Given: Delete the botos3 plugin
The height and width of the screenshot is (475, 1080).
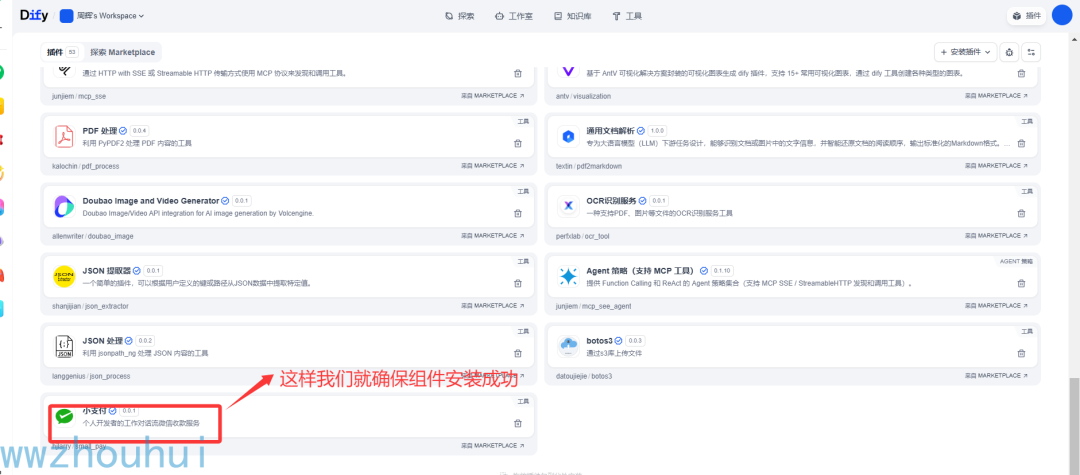Looking at the screenshot, I should 1021,353.
